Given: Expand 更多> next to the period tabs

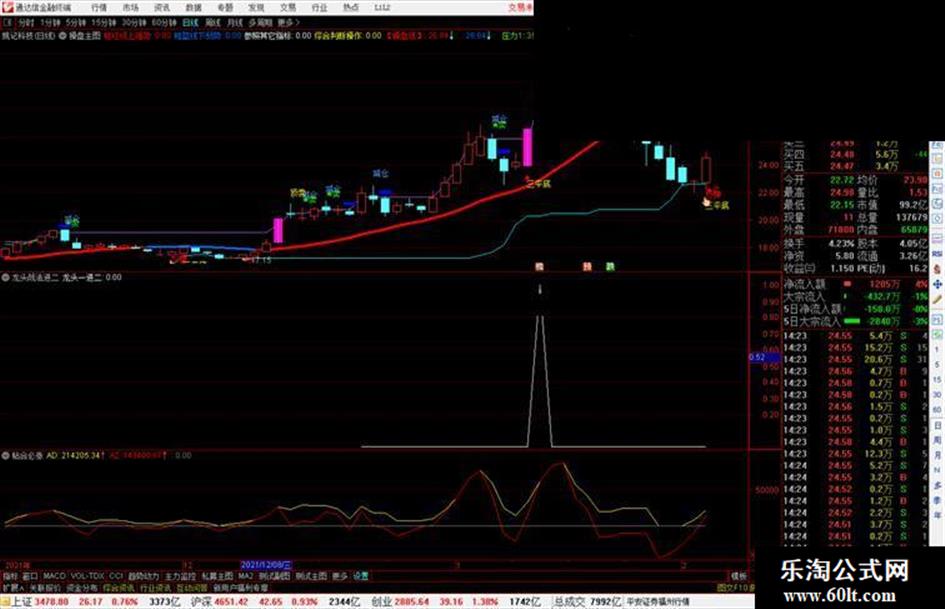Looking at the screenshot, I should point(288,23).
